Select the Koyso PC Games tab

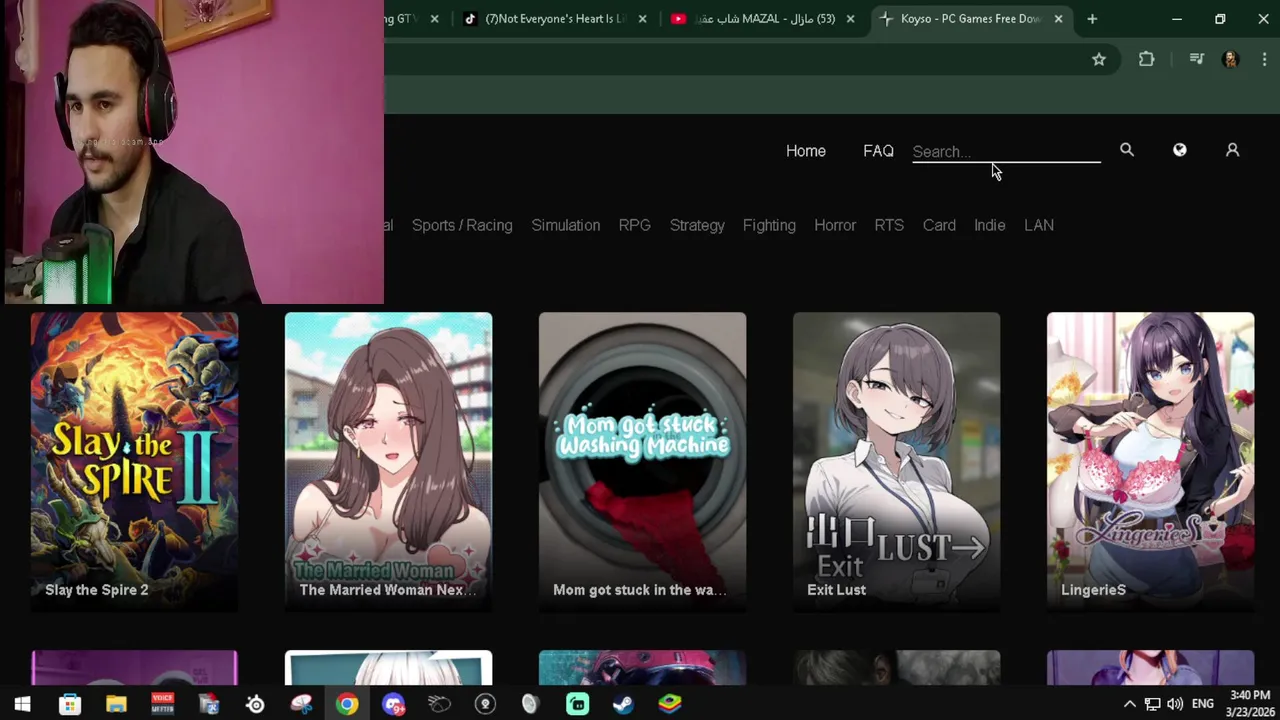[x=970, y=19]
